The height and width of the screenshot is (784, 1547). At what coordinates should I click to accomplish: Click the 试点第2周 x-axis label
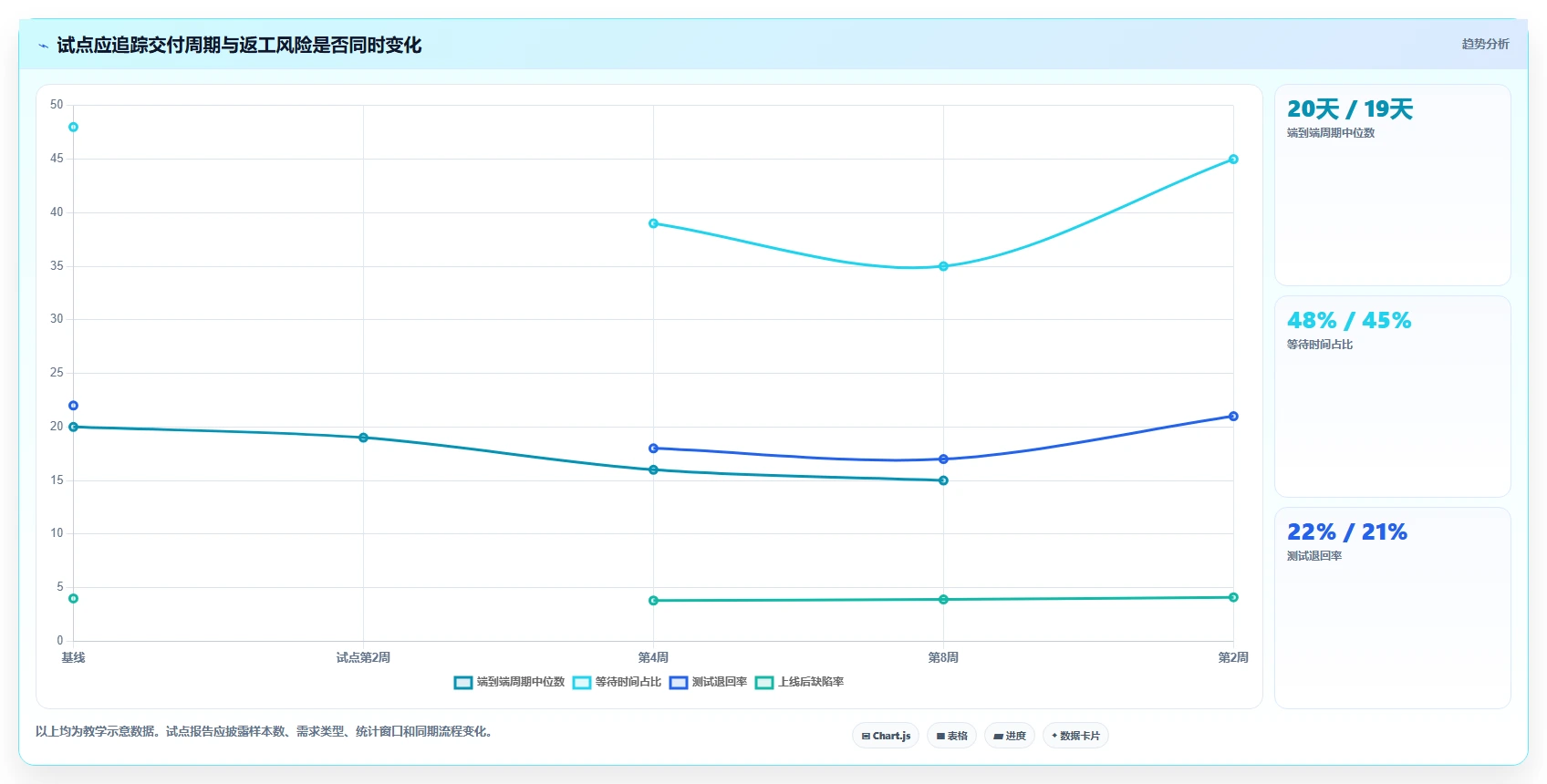tap(363, 657)
